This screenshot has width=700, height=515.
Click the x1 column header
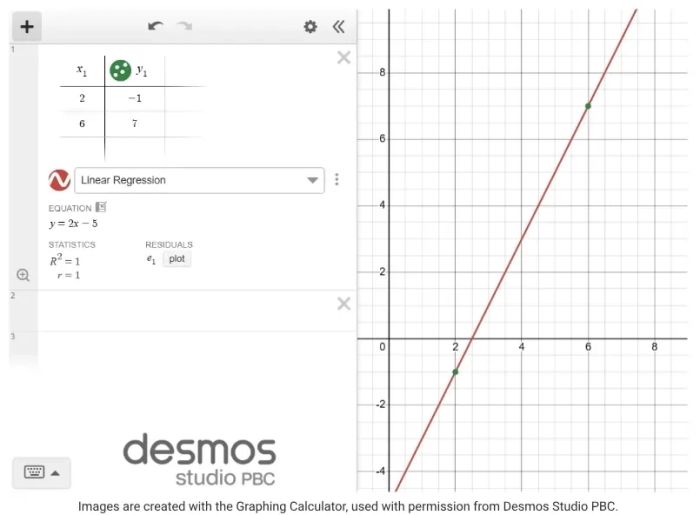(x=82, y=71)
